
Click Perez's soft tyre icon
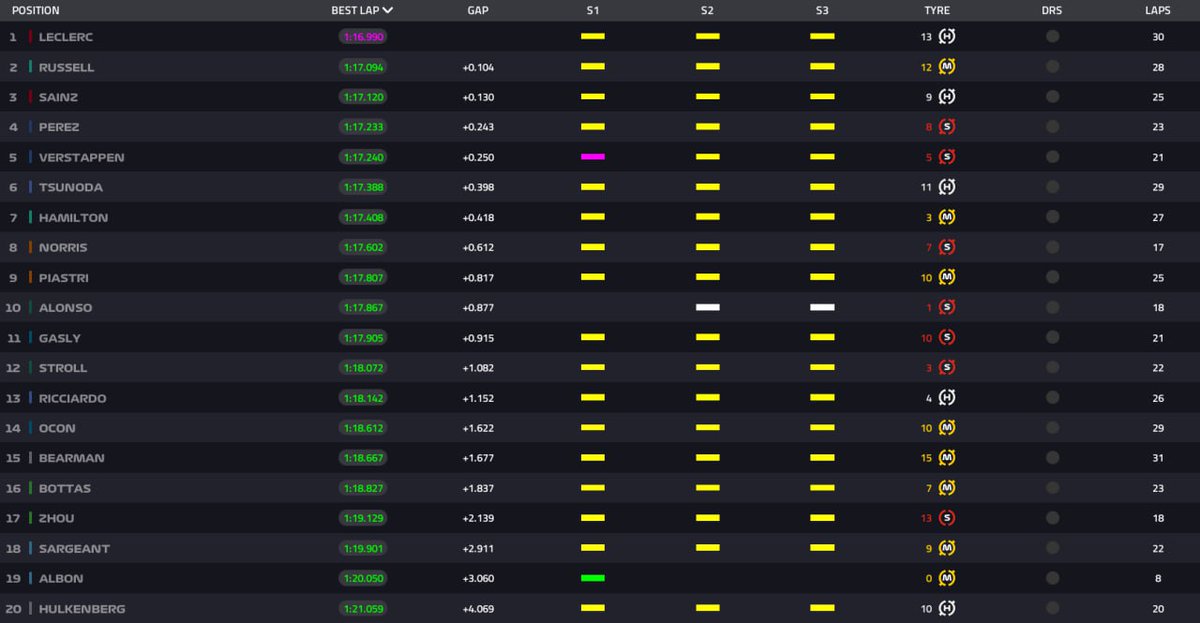pos(947,127)
